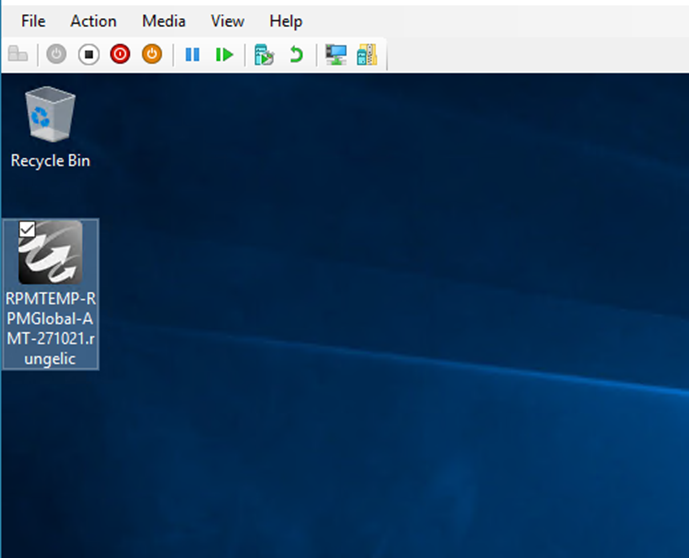The height and width of the screenshot is (558, 689).
Task: Switch to enhanced session mode icon
Action: 336,55
